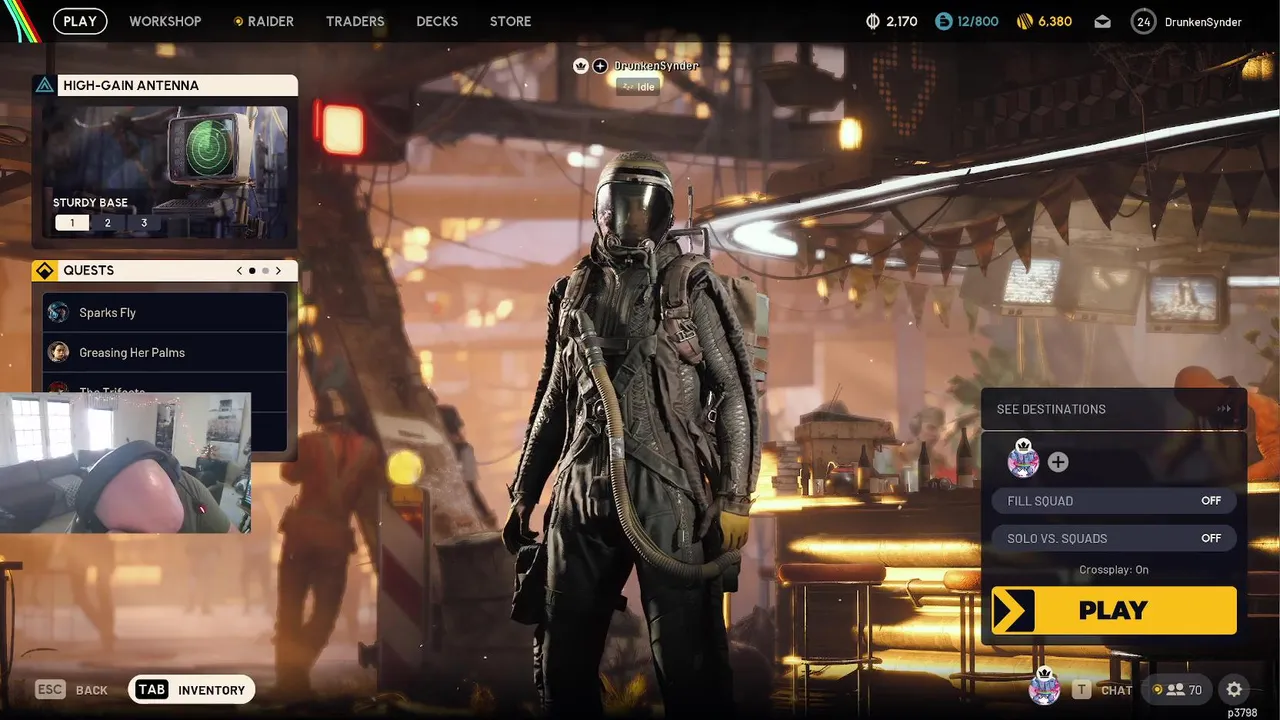This screenshot has height=720, width=1280.
Task: Open the STORE tab
Action: [x=510, y=21]
